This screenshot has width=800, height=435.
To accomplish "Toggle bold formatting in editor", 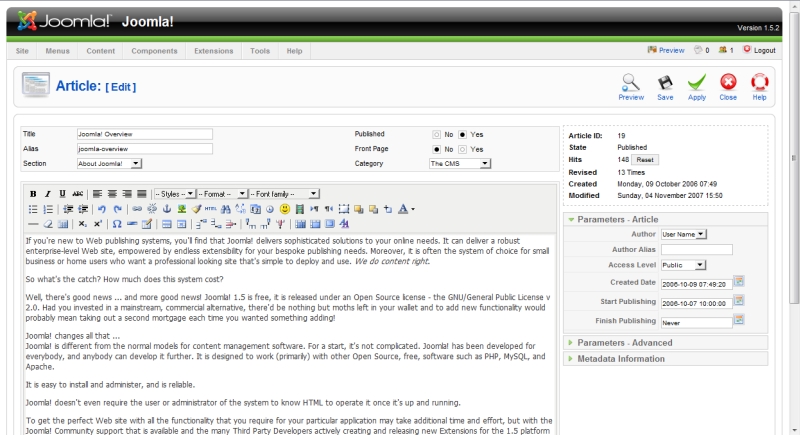I will [33, 194].
